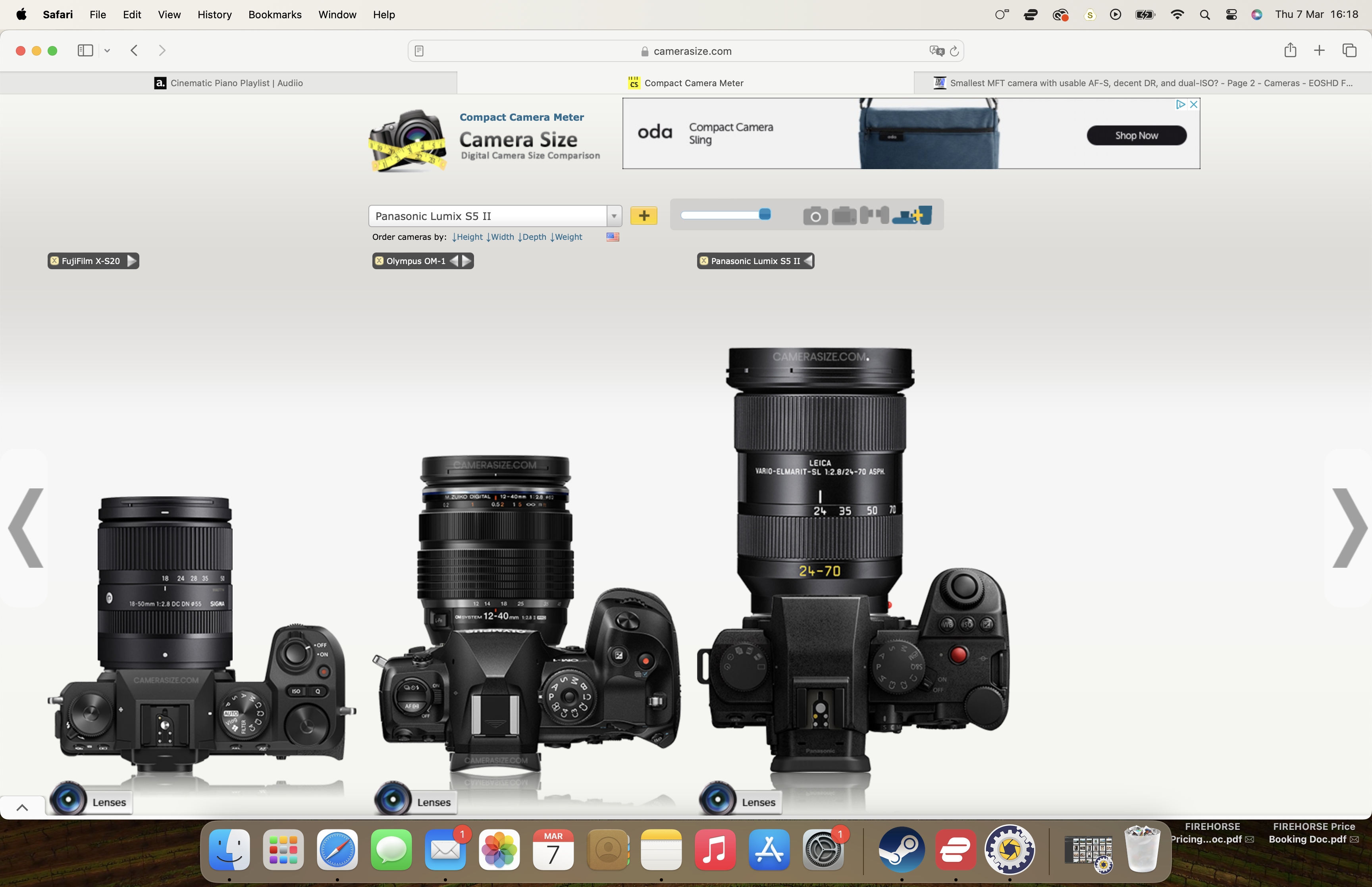Remove FujiFilm X-S20 with its X icon
The width and height of the screenshot is (1372, 887).
(x=55, y=261)
